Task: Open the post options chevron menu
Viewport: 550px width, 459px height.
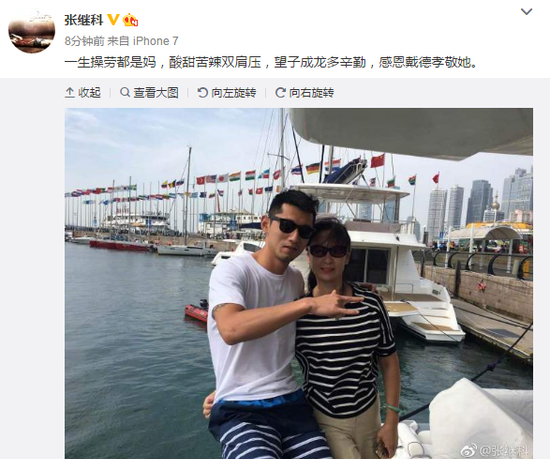Action: pos(526,12)
